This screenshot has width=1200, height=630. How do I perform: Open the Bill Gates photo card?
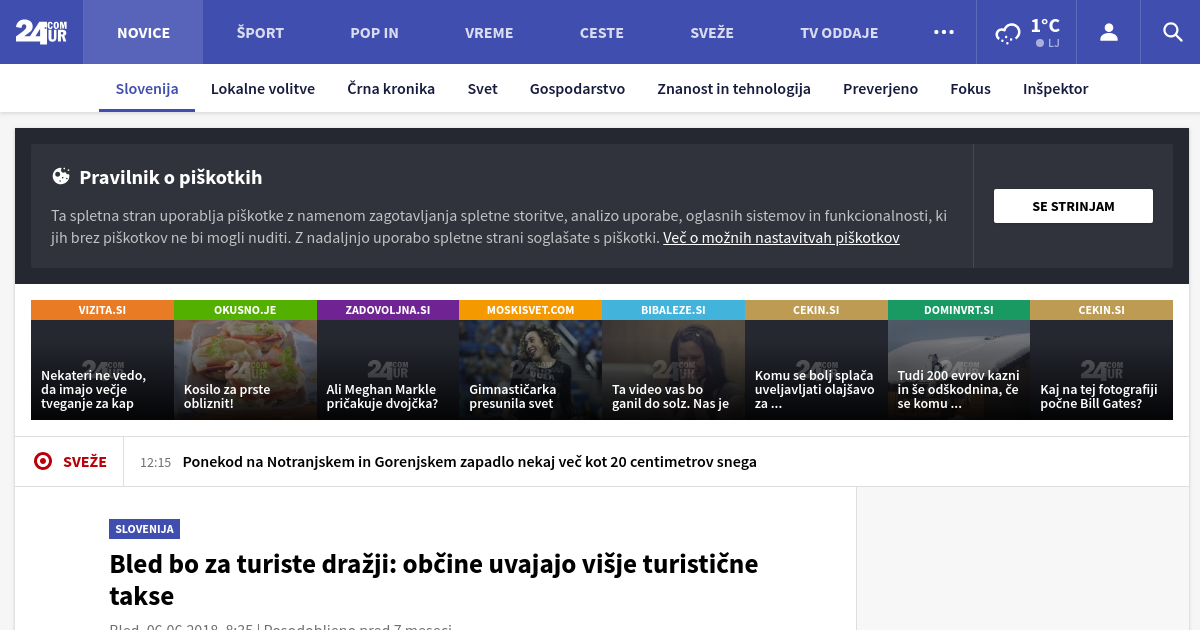1101,368
